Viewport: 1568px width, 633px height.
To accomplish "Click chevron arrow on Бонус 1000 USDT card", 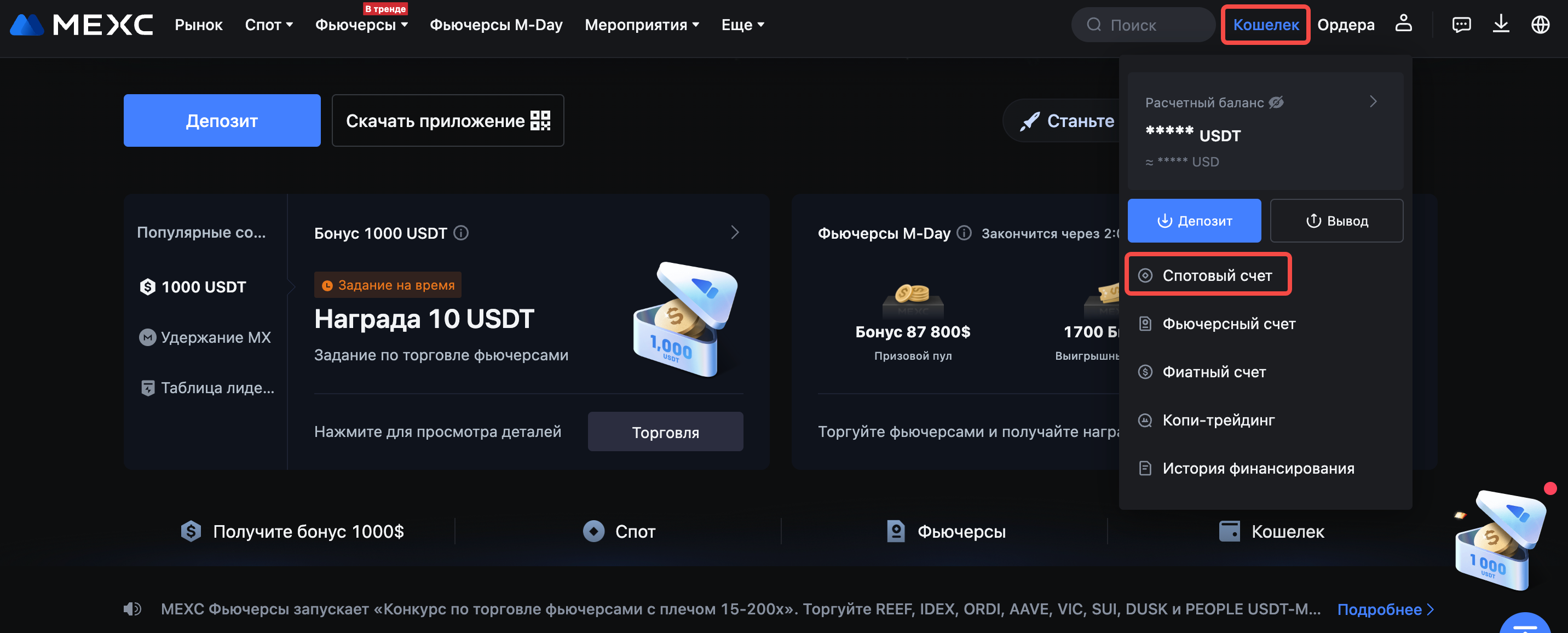I will pyautogui.click(x=735, y=233).
